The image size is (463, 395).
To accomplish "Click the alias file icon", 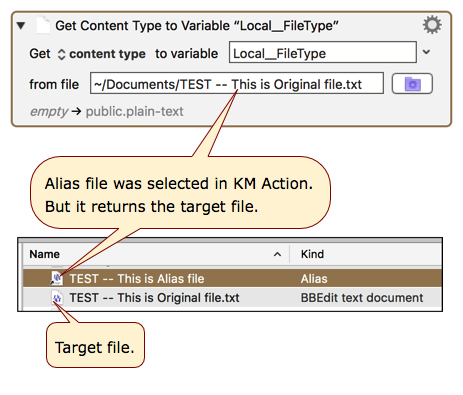I will [57, 278].
